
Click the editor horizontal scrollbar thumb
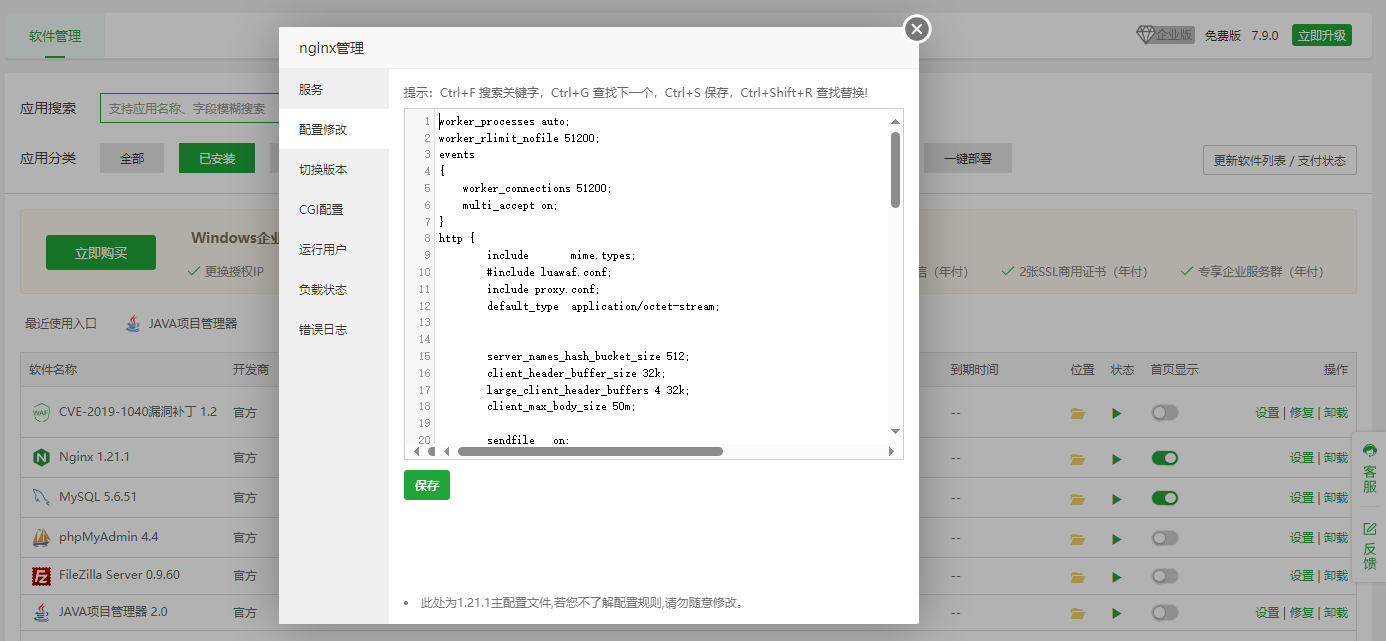(590, 451)
